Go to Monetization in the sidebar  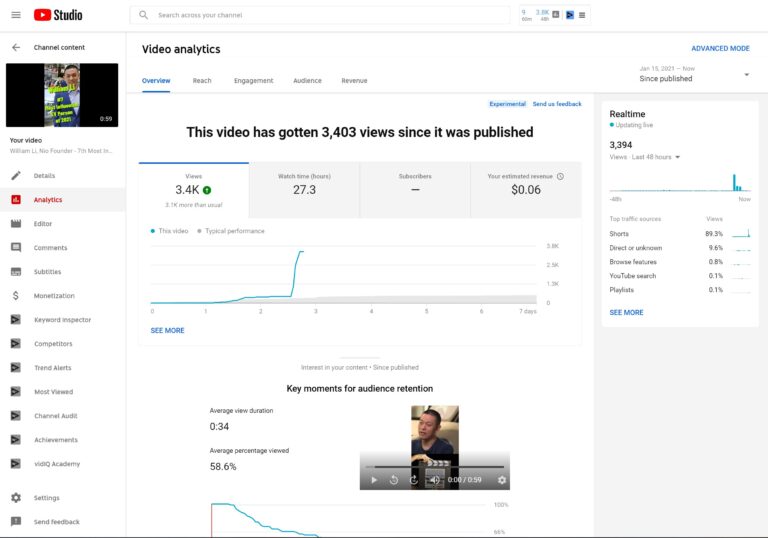(x=54, y=296)
